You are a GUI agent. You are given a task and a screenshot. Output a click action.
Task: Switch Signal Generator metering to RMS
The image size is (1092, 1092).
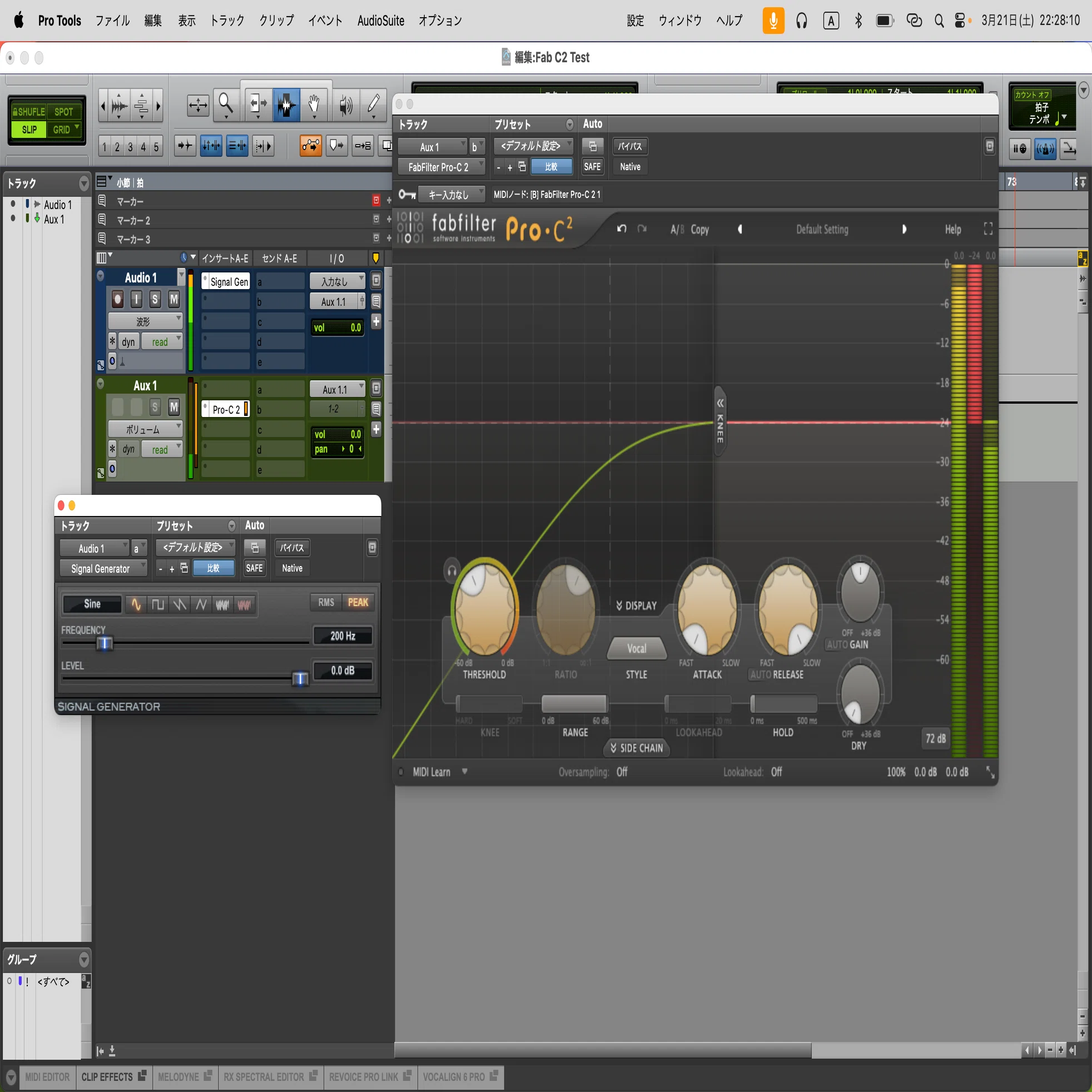[x=326, y=603]
